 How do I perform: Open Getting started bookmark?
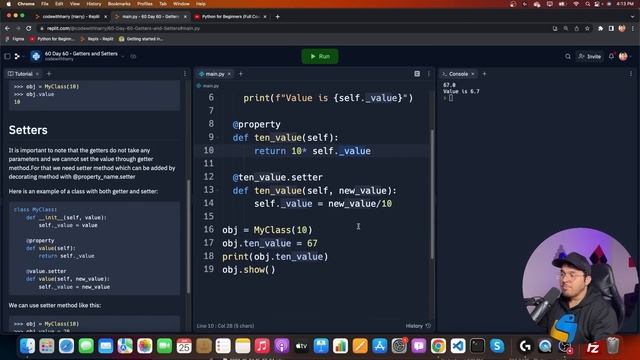141,39
